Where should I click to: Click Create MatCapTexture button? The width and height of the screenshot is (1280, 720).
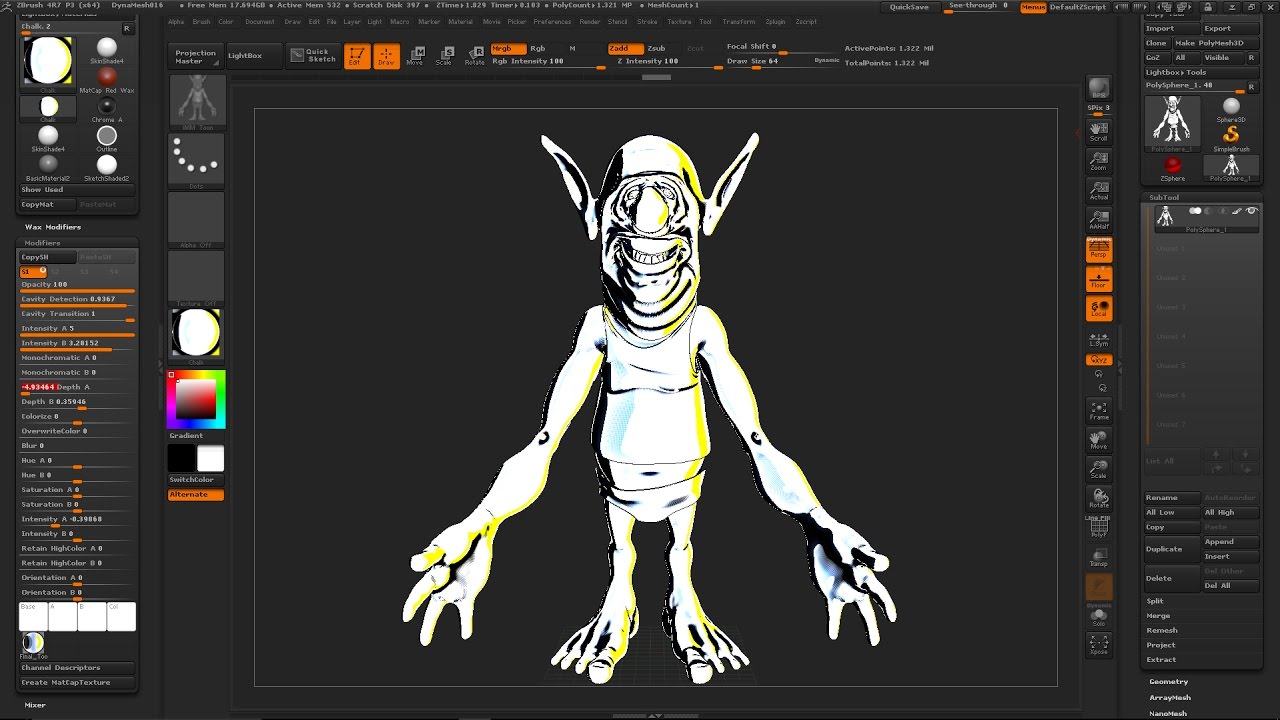click(77, 682)
